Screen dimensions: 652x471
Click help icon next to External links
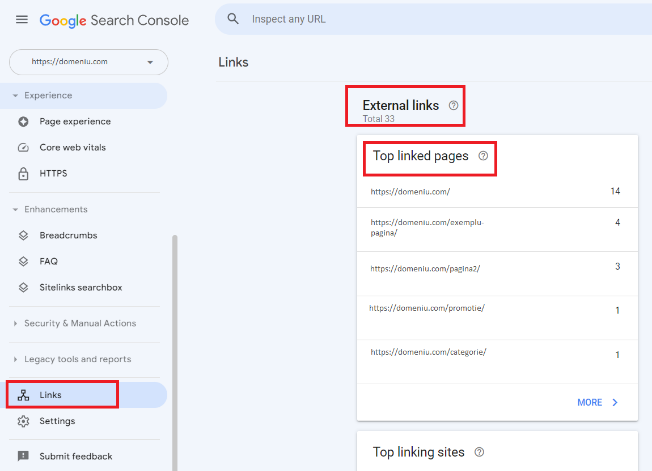[453, 105]
